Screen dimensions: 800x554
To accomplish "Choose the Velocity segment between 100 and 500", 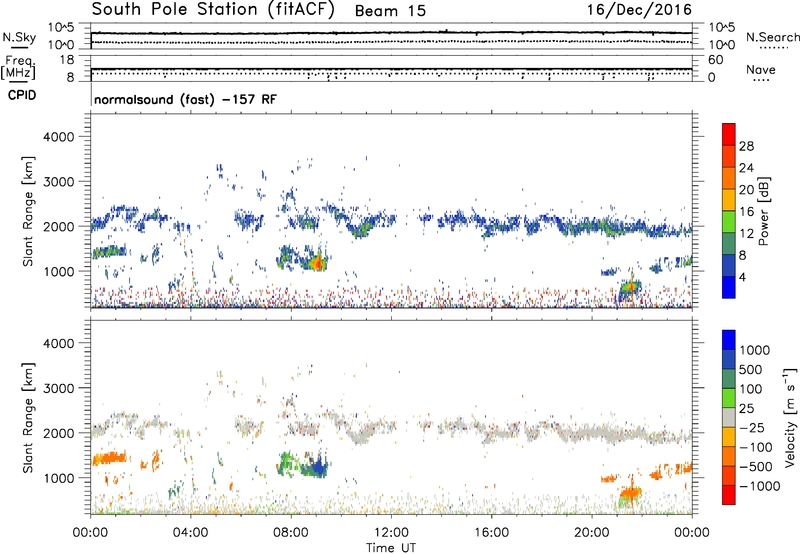I will pos(729,379).
